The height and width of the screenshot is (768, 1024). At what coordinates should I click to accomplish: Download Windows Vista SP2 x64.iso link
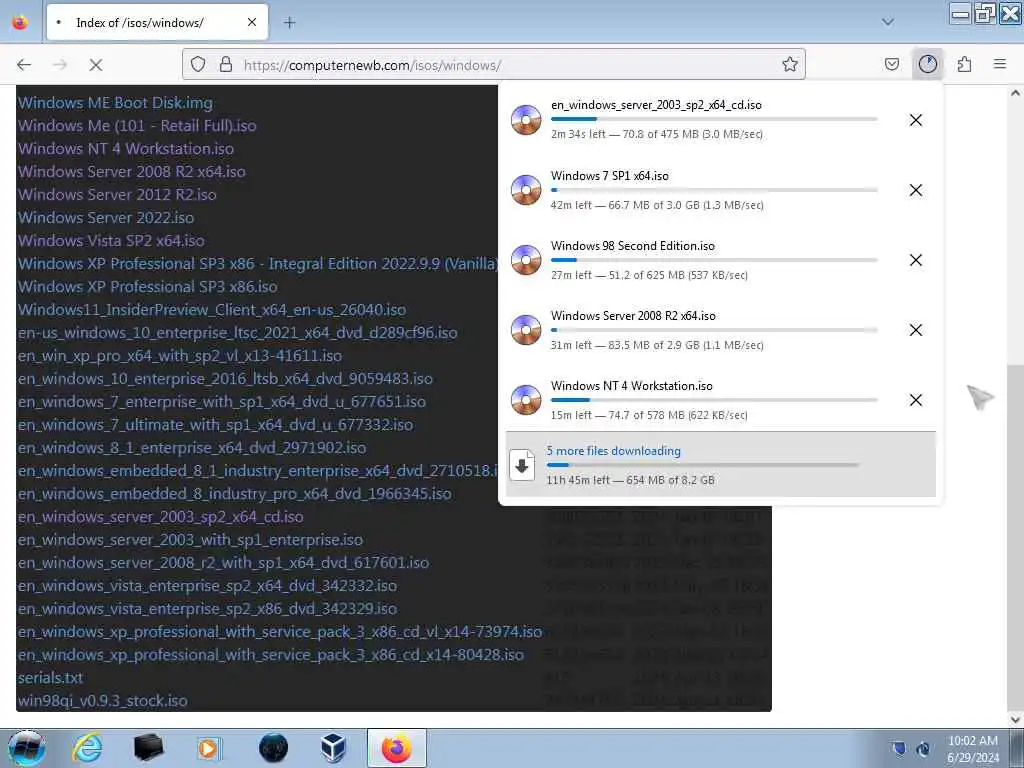[111, 240]
